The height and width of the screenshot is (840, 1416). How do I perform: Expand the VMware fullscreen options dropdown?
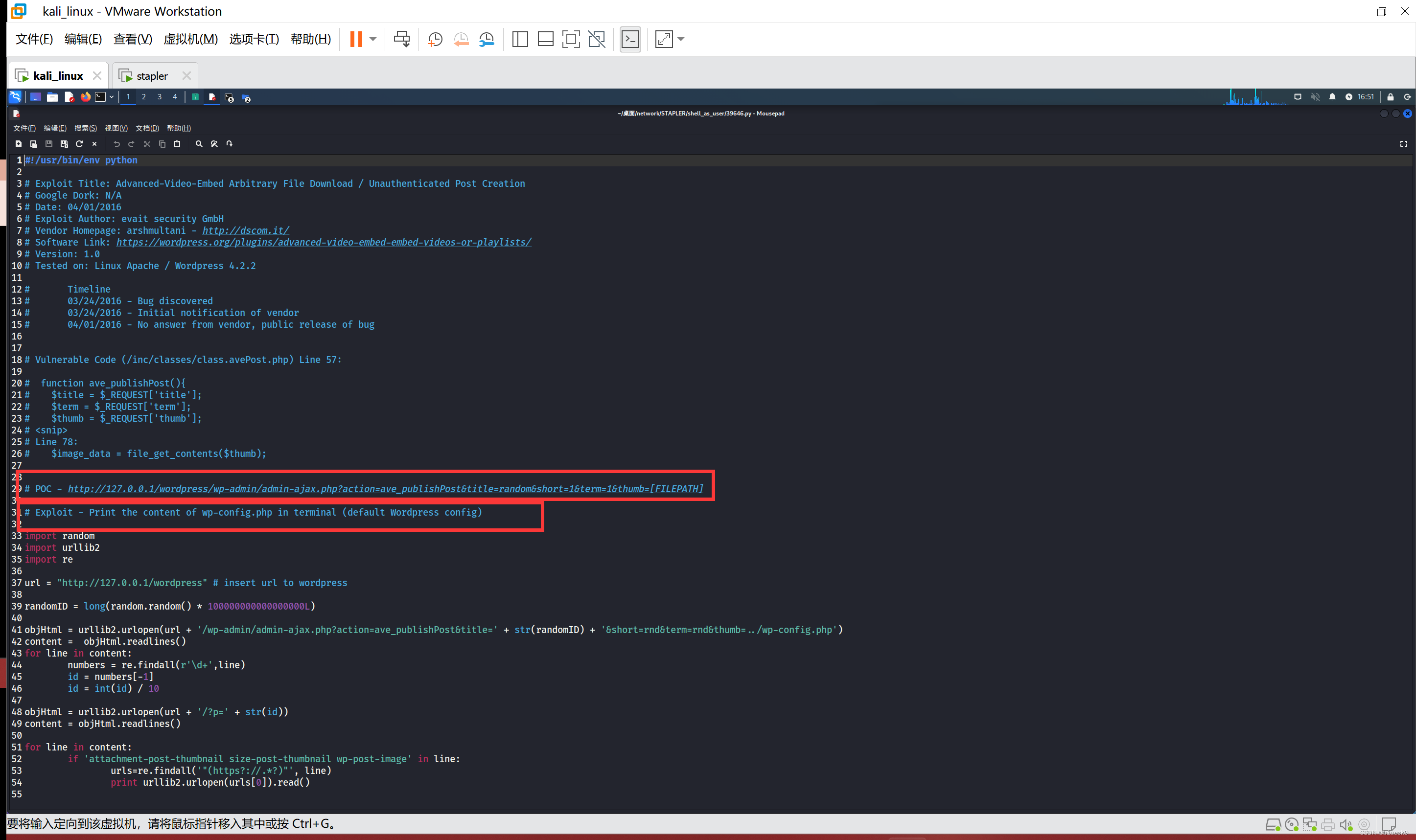pos(681,39)
